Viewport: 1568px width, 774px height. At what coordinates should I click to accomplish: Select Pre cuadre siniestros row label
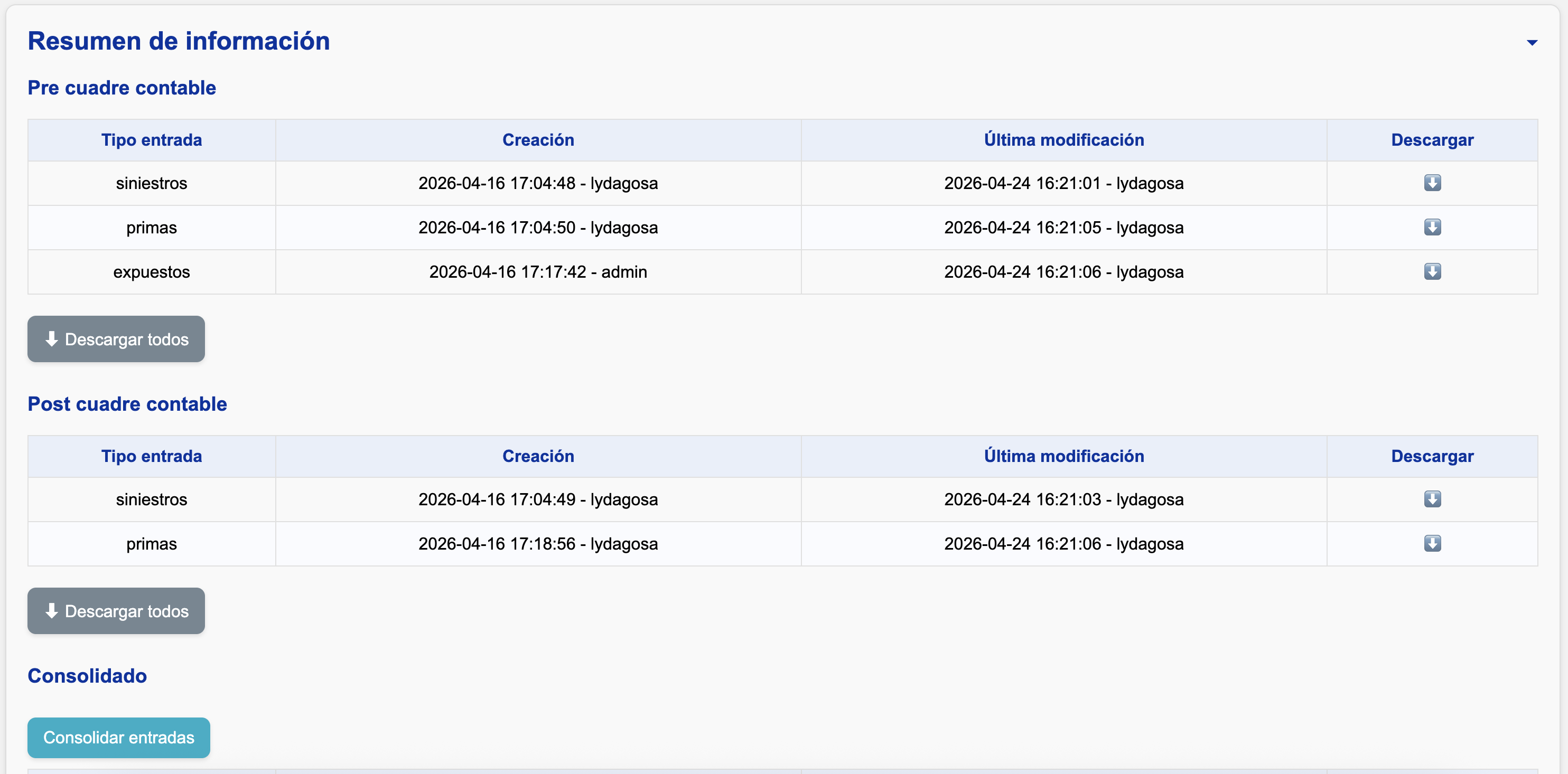(152, 183)
